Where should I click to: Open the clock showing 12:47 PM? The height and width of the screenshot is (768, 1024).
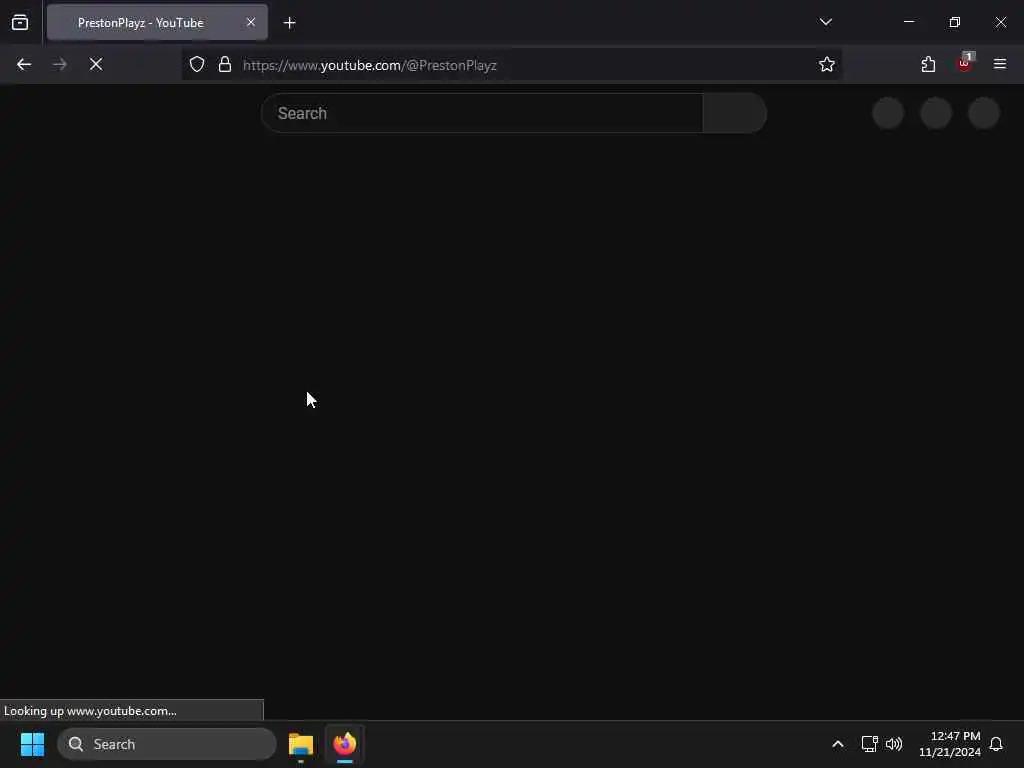tap(950, 744)
